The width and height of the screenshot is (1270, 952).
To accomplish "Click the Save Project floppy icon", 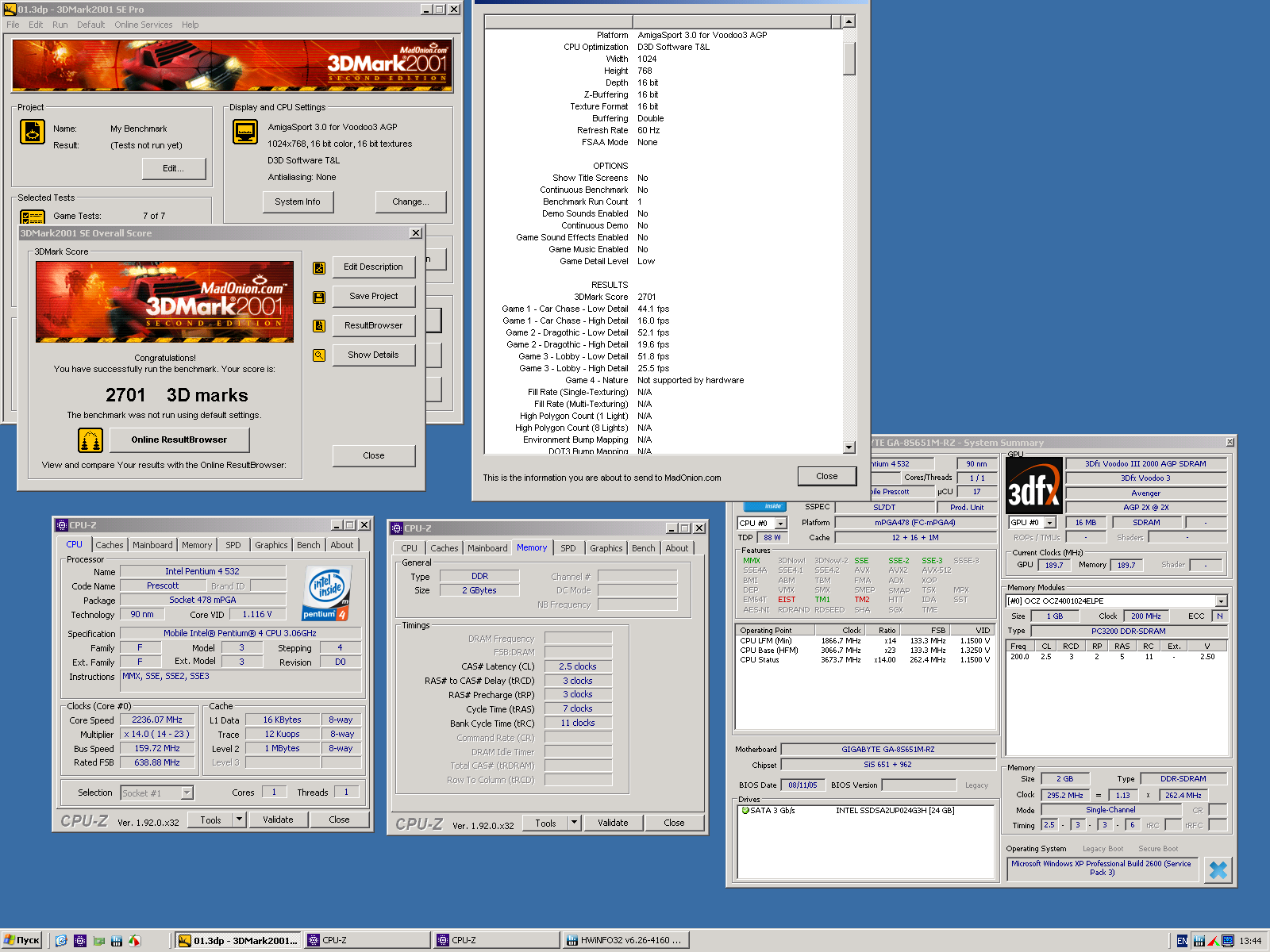I will pos(319,297).
